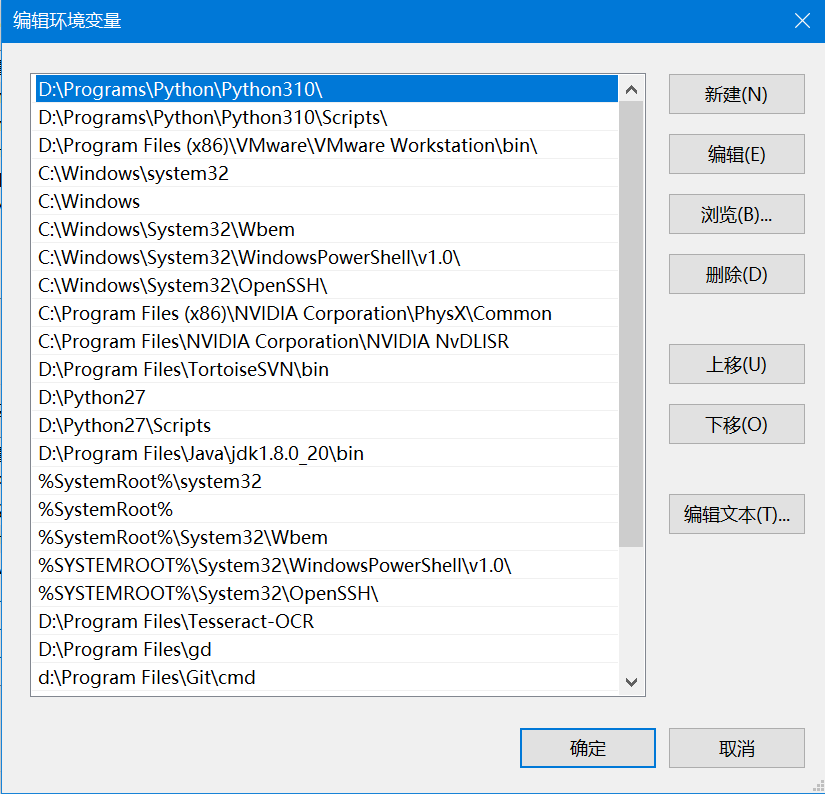Select the Tesseract-OCR path entry

coord(327,621)
